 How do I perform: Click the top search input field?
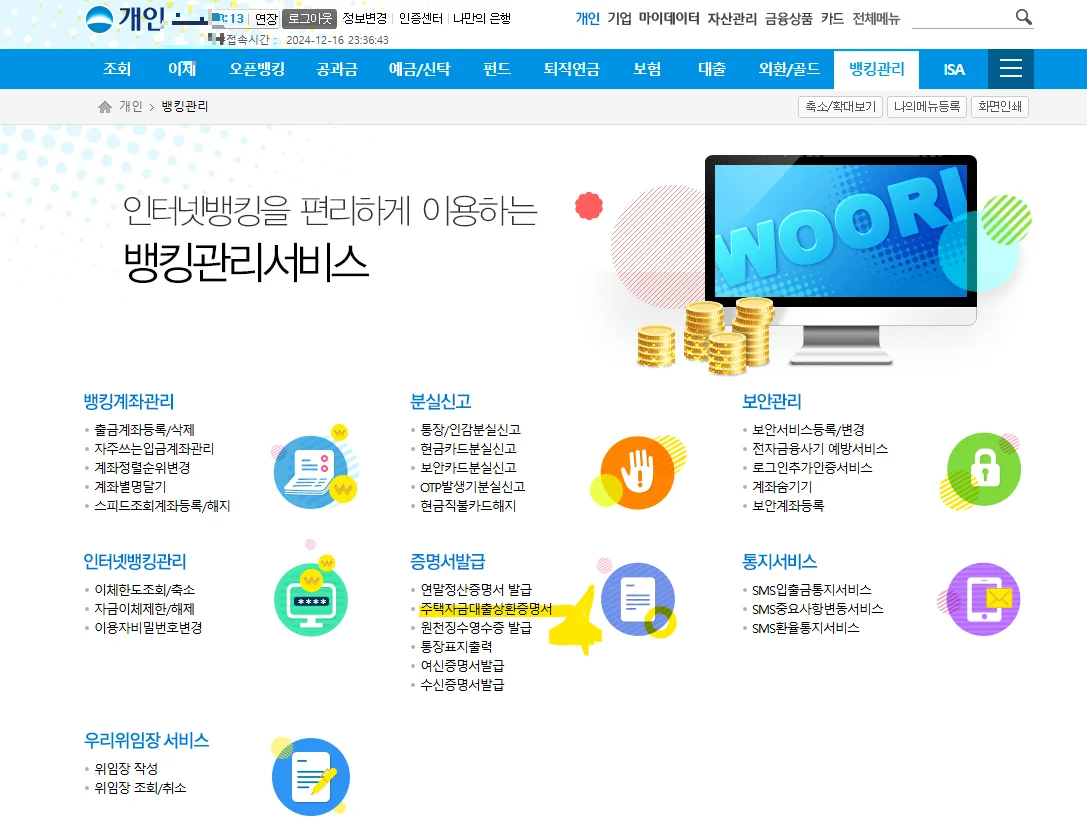[962, 17]
